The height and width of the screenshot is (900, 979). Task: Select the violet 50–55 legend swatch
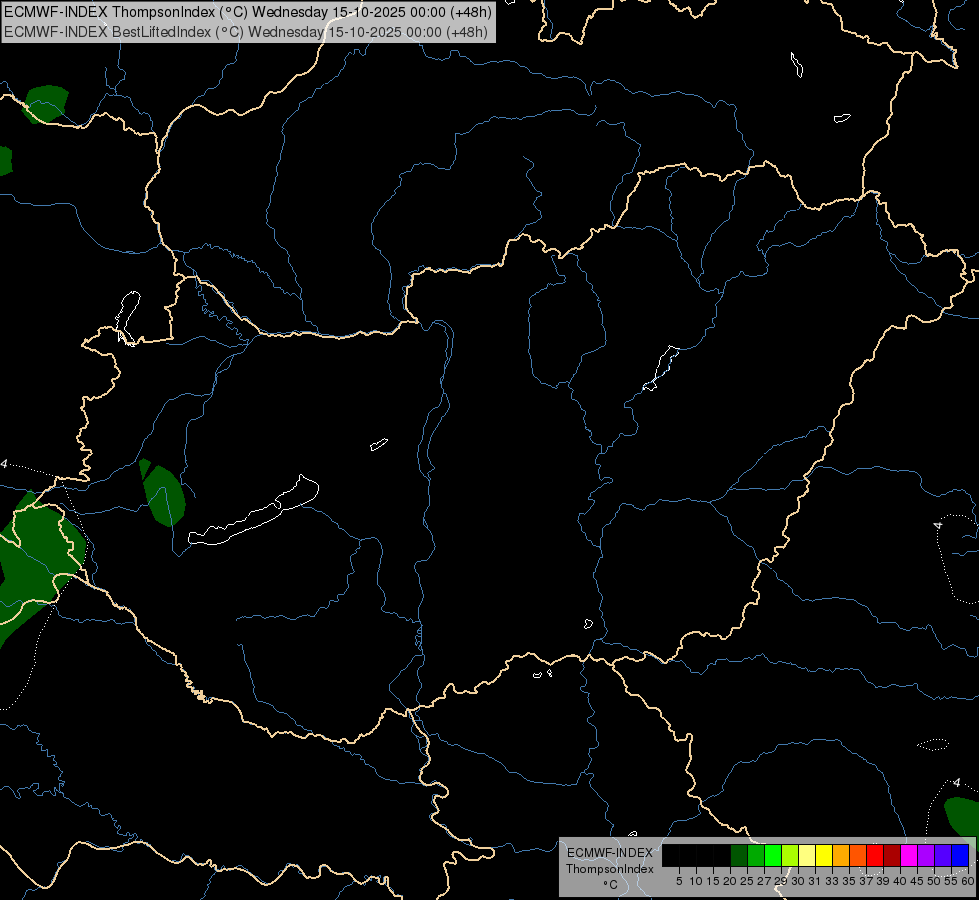click(x=943, y=855)
